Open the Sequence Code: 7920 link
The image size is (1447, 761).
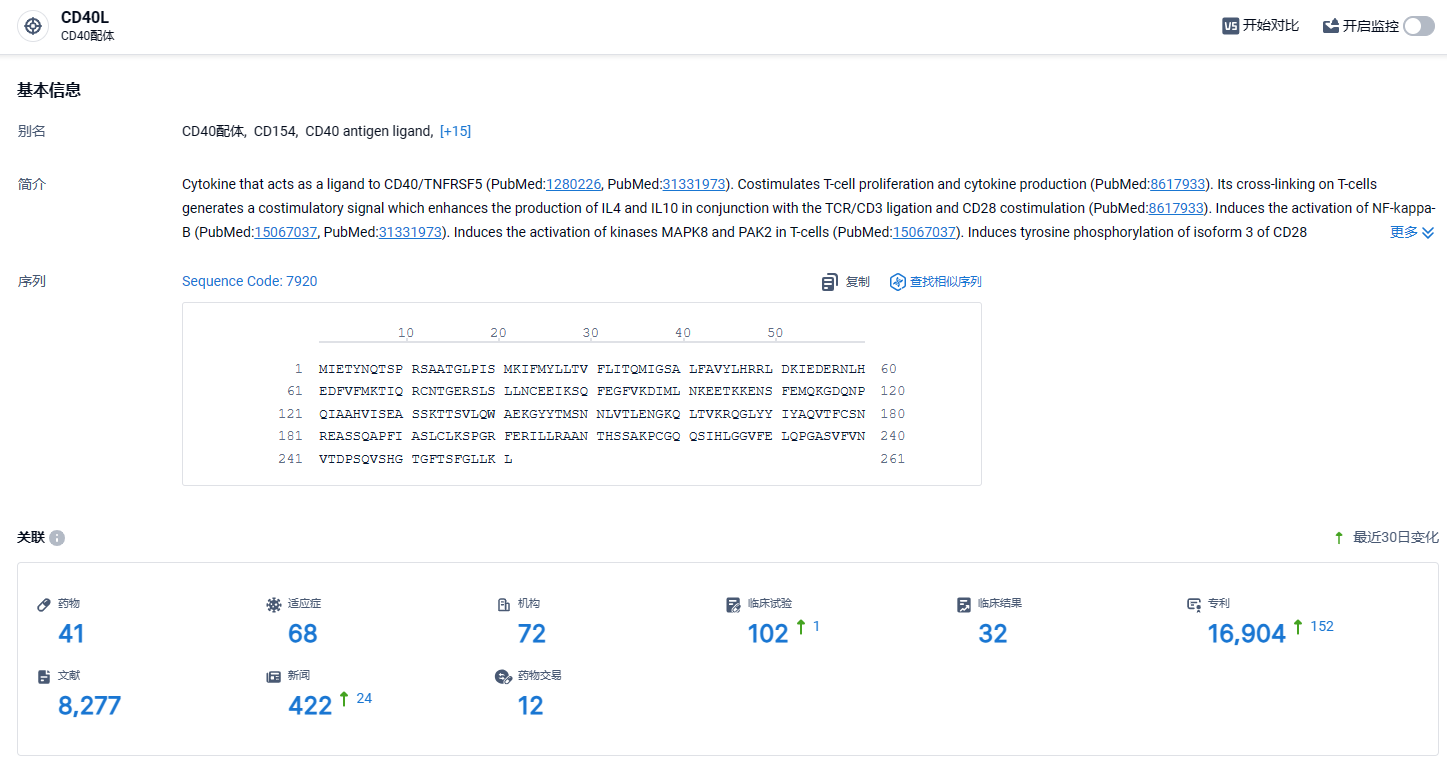pos(250,281)
